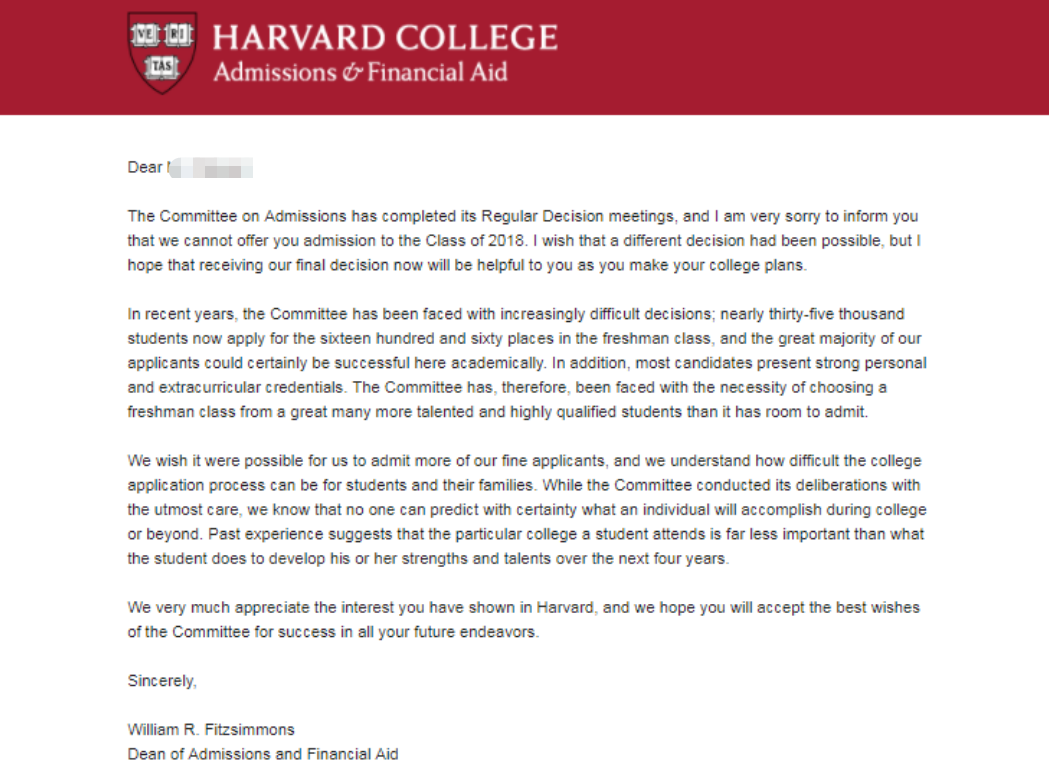Click the blurred recipient name after Dear

tap(210, 167)
